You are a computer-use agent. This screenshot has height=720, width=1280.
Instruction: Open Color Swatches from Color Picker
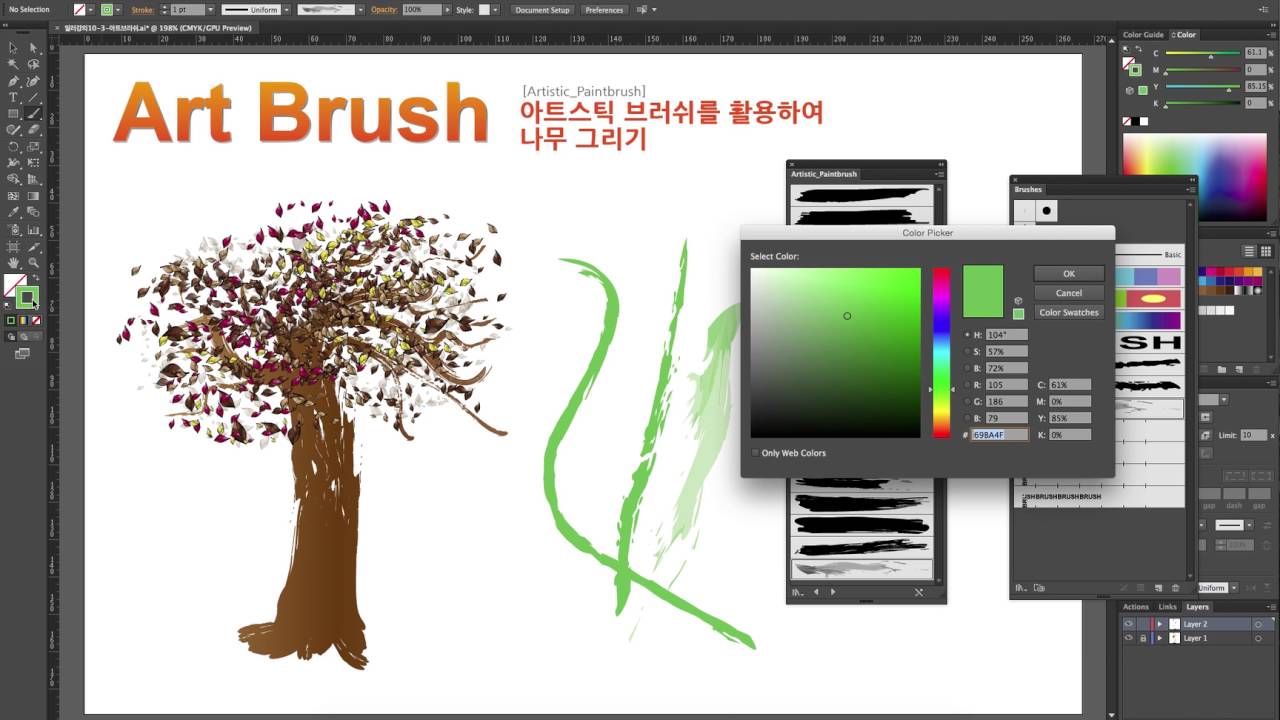pos(1069,312)
